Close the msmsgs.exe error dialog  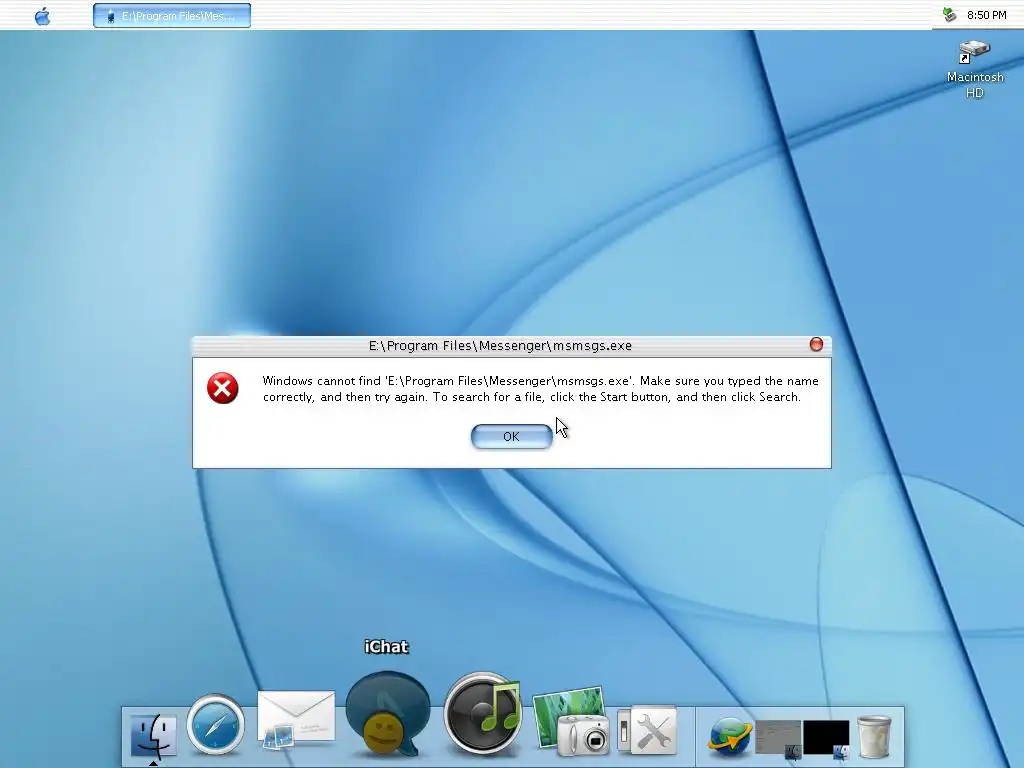(816, 345)
